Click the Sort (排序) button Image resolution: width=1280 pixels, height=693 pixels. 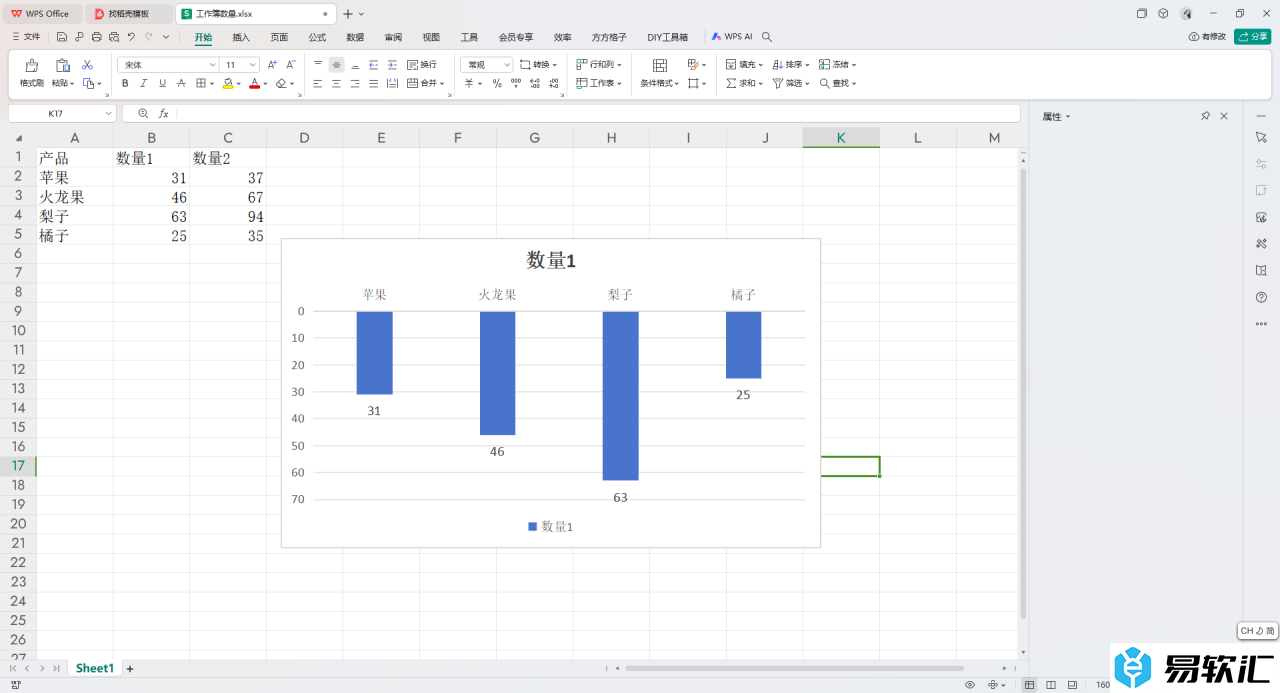tap(791, 64)
